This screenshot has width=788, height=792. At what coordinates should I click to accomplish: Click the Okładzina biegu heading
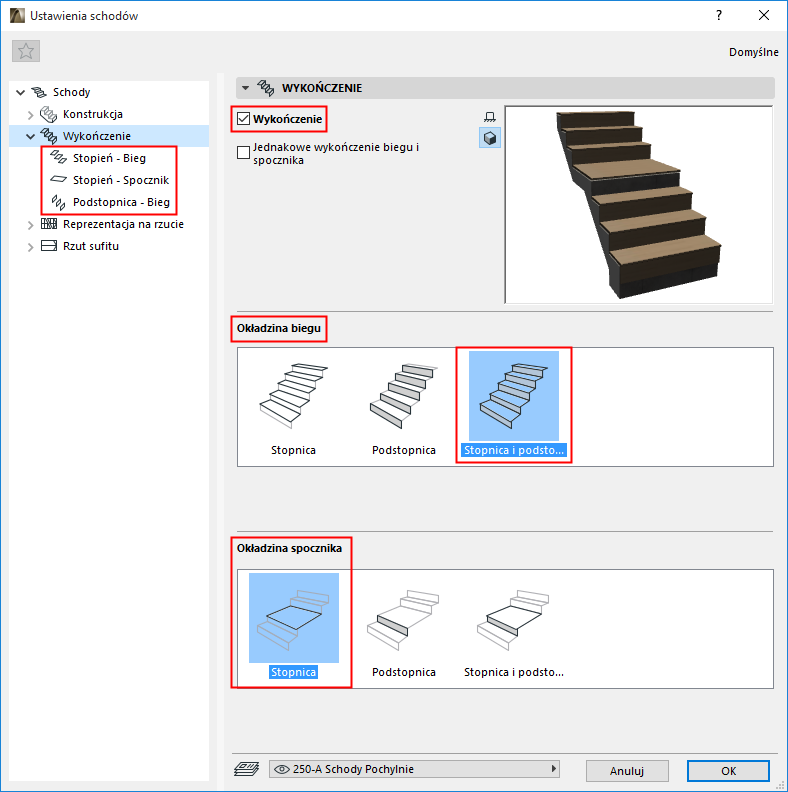(x=279, y=328)
